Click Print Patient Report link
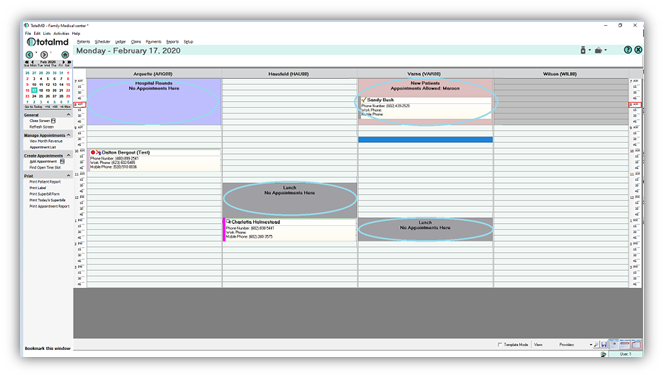 (x=45, y=182)
